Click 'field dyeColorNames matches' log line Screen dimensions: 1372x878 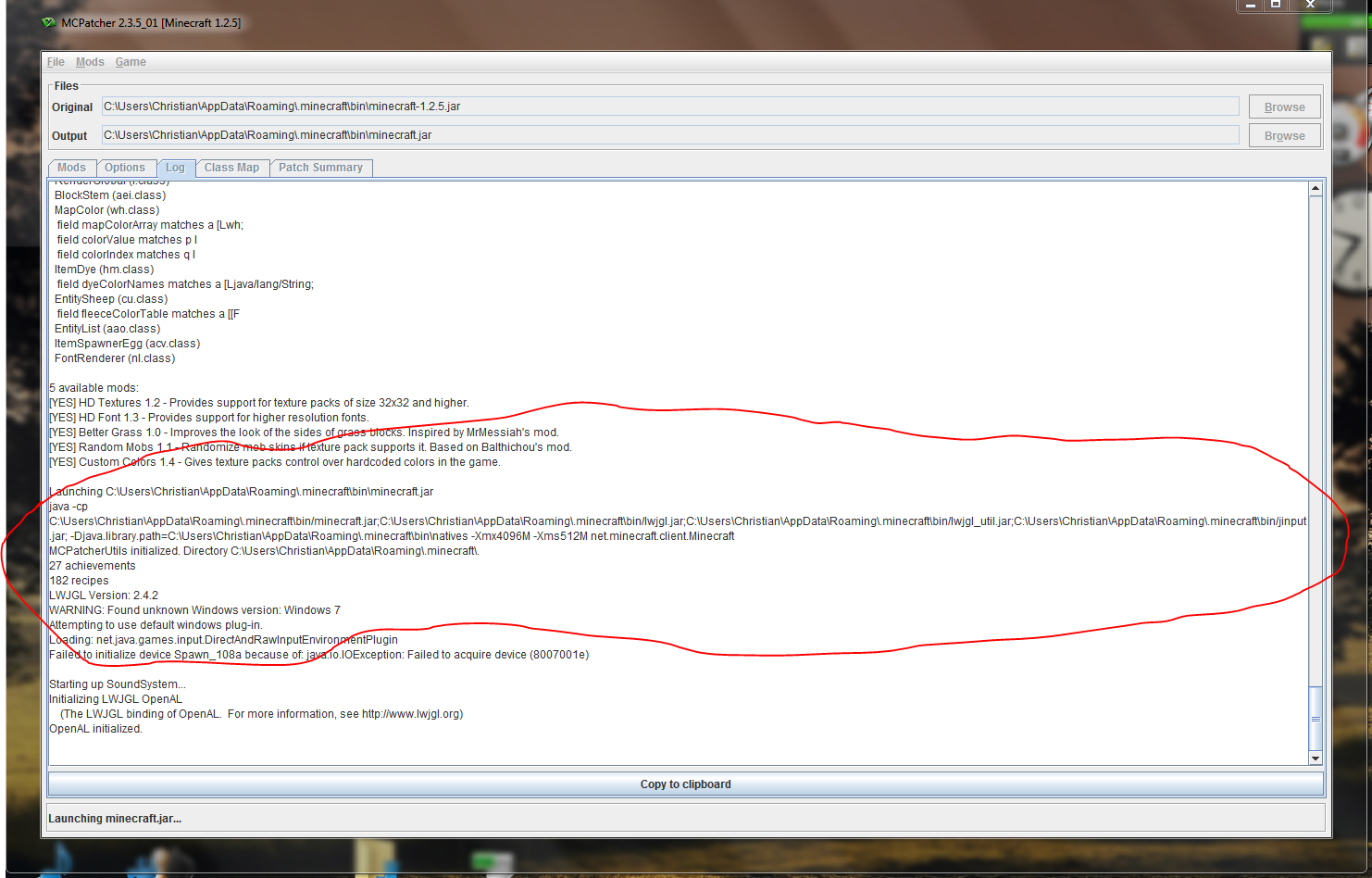click(185, 284)
